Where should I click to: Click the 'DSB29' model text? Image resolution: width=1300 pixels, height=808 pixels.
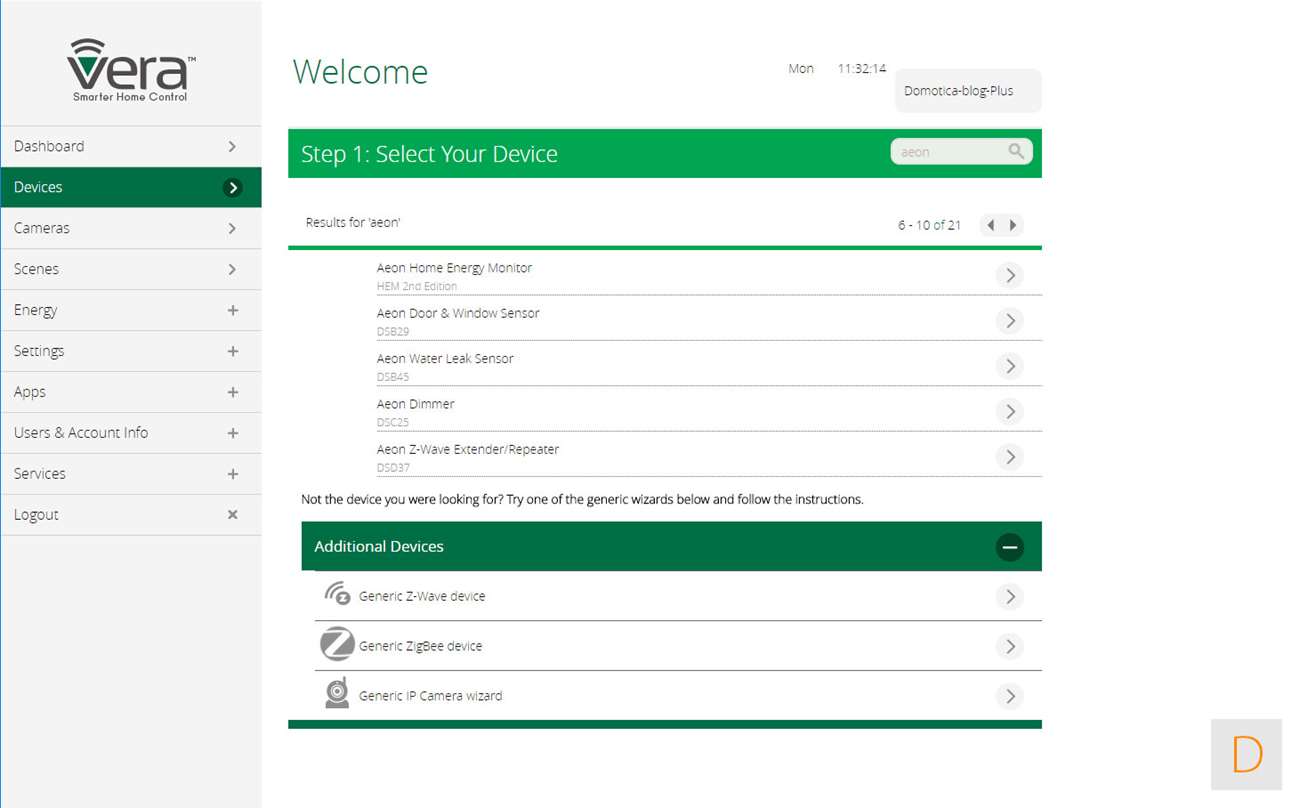point(393,332)
